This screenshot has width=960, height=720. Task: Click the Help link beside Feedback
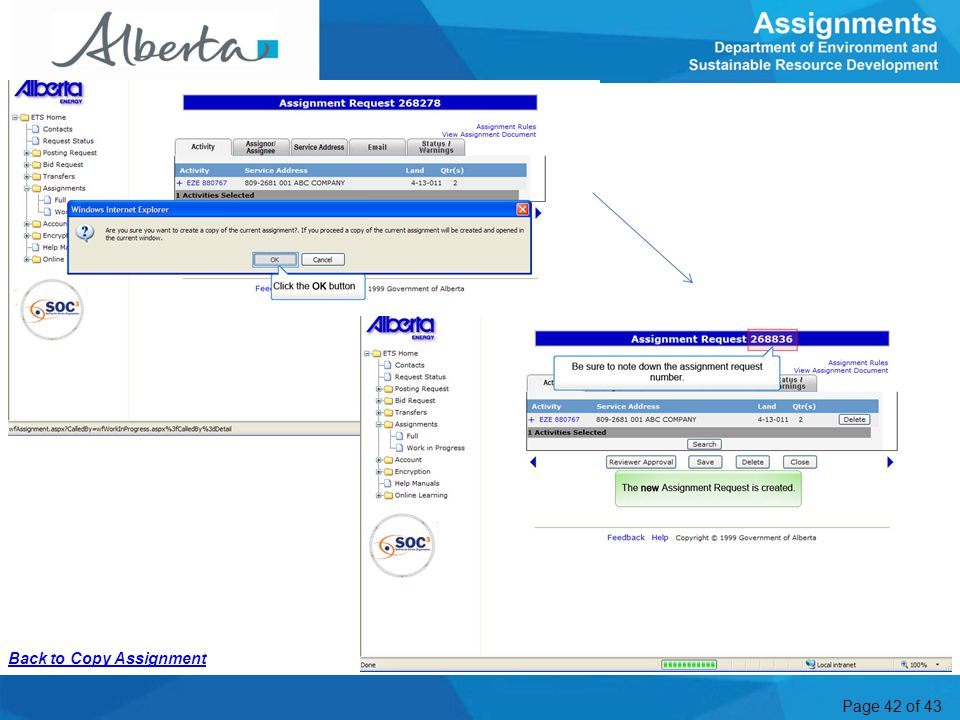pyautogui.click(x=659, y=538)
